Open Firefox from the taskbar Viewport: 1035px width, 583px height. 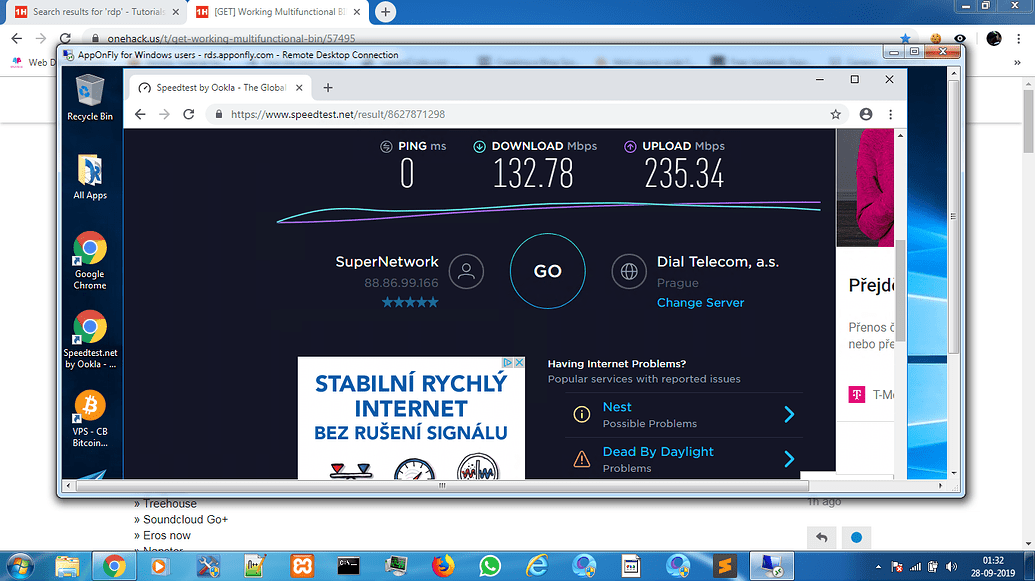443,566
